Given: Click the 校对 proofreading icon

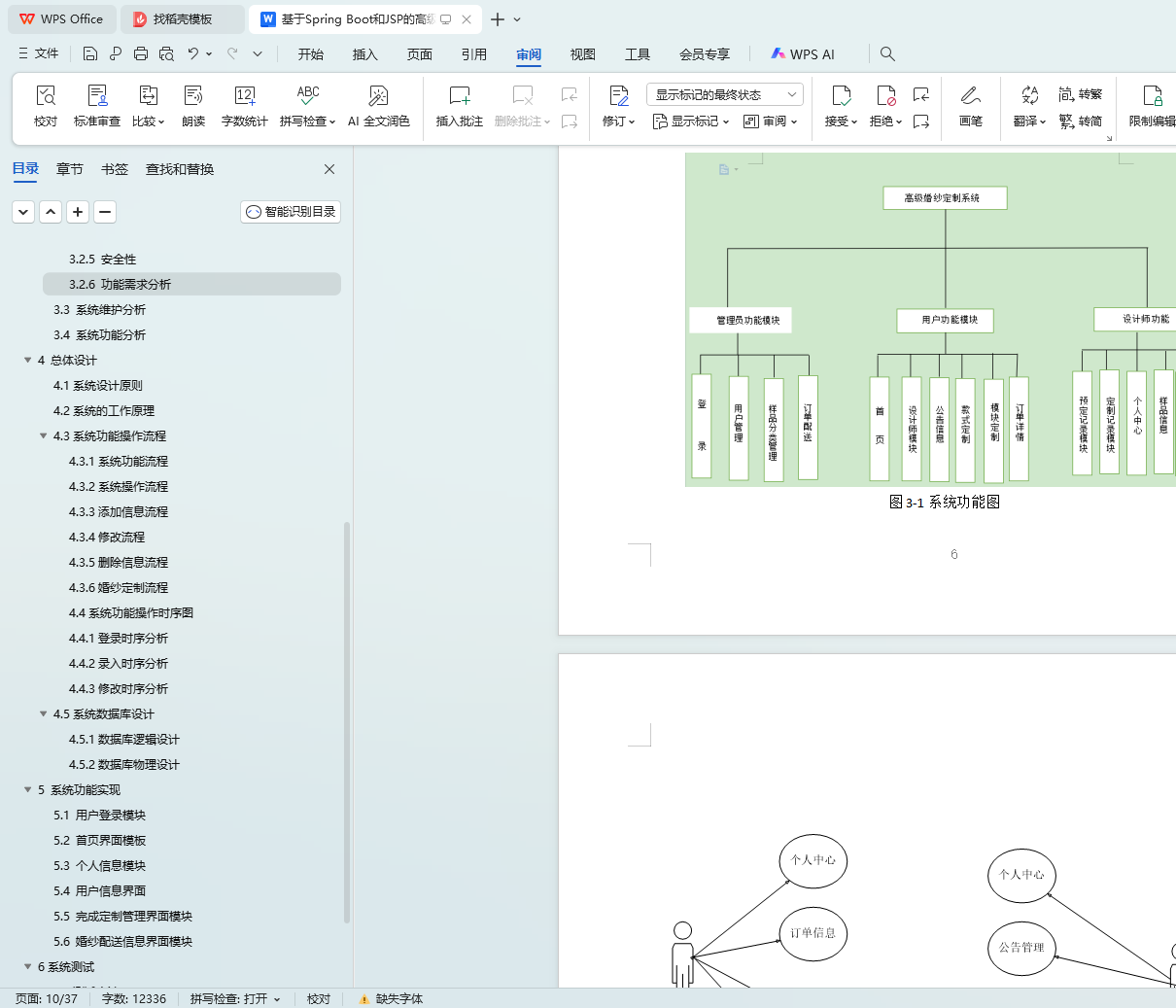Looking at the screenshot, I should [x=46, y=106].
